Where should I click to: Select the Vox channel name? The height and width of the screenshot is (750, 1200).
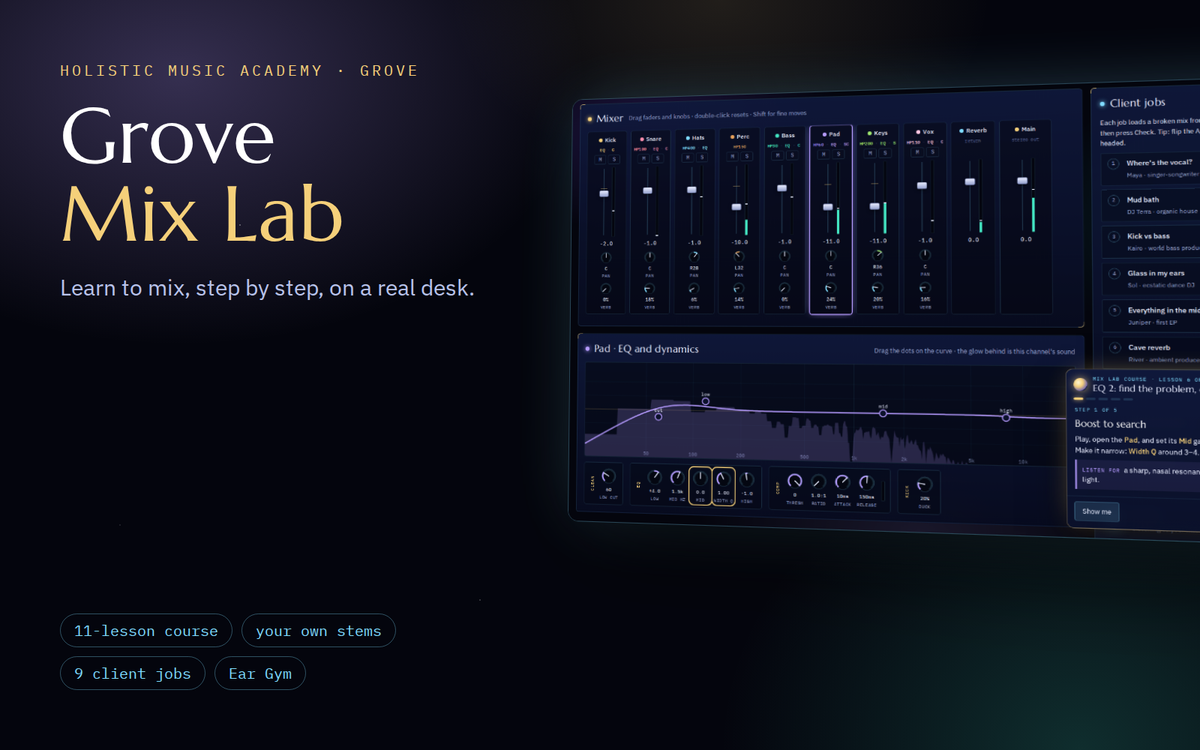click(x=929, y=132)
